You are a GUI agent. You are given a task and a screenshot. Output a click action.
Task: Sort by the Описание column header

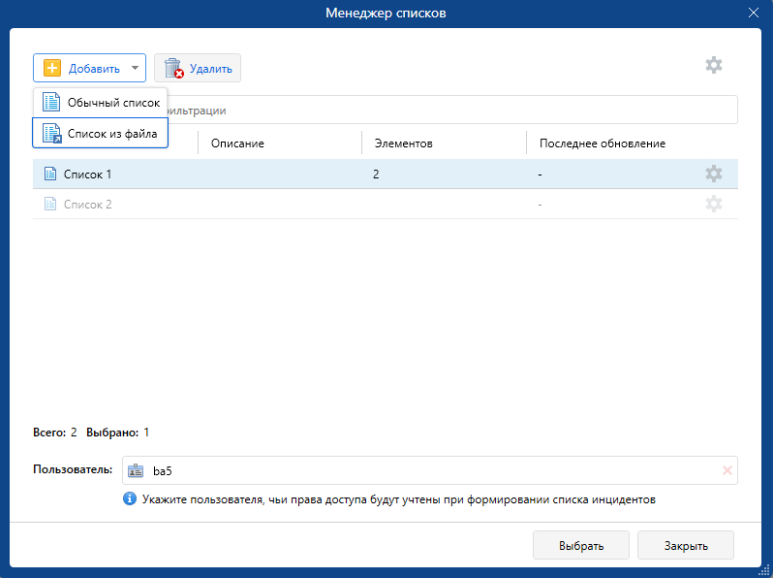click(237, 143)
